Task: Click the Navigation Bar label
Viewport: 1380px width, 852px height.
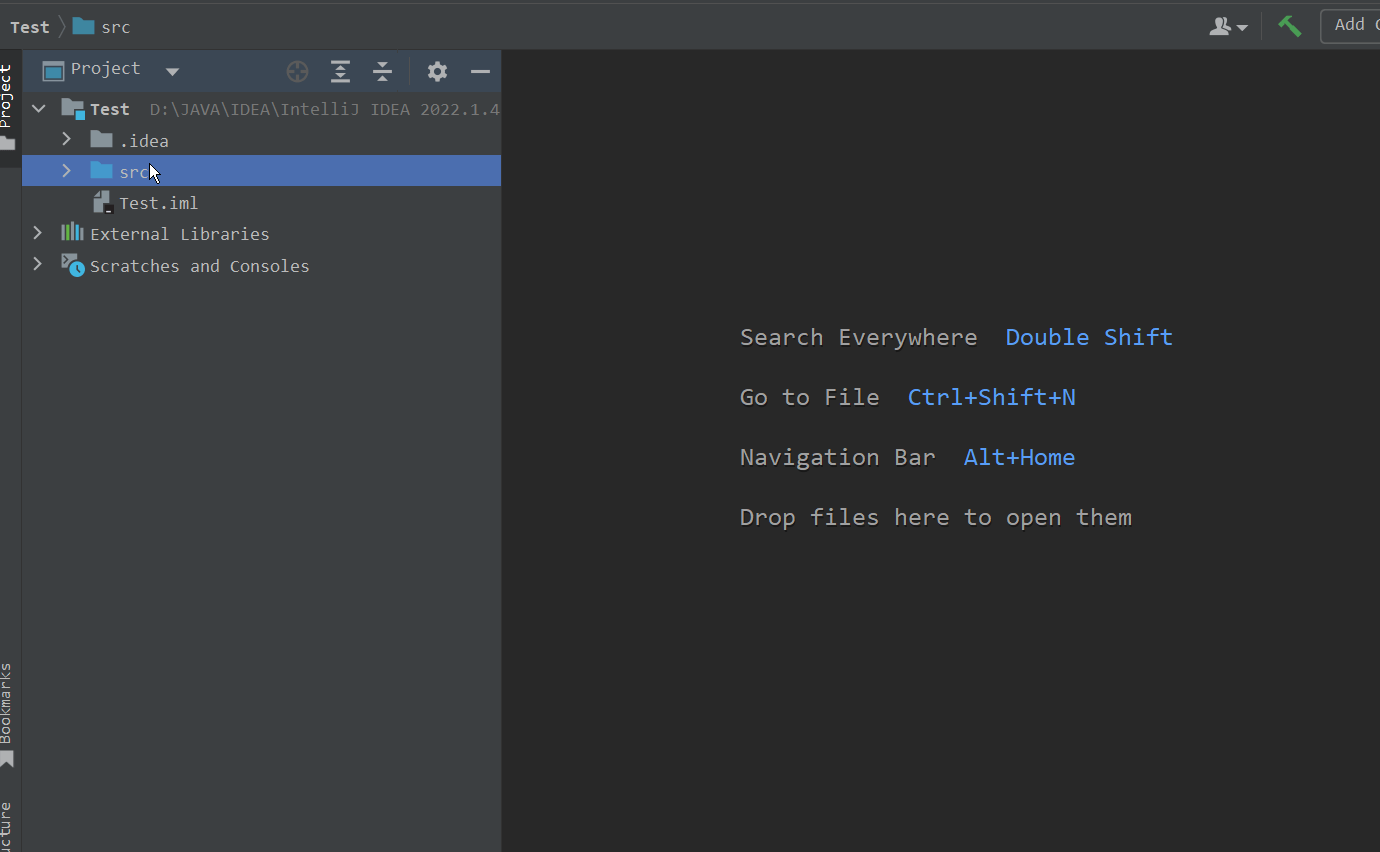Action: coord(837,457)
